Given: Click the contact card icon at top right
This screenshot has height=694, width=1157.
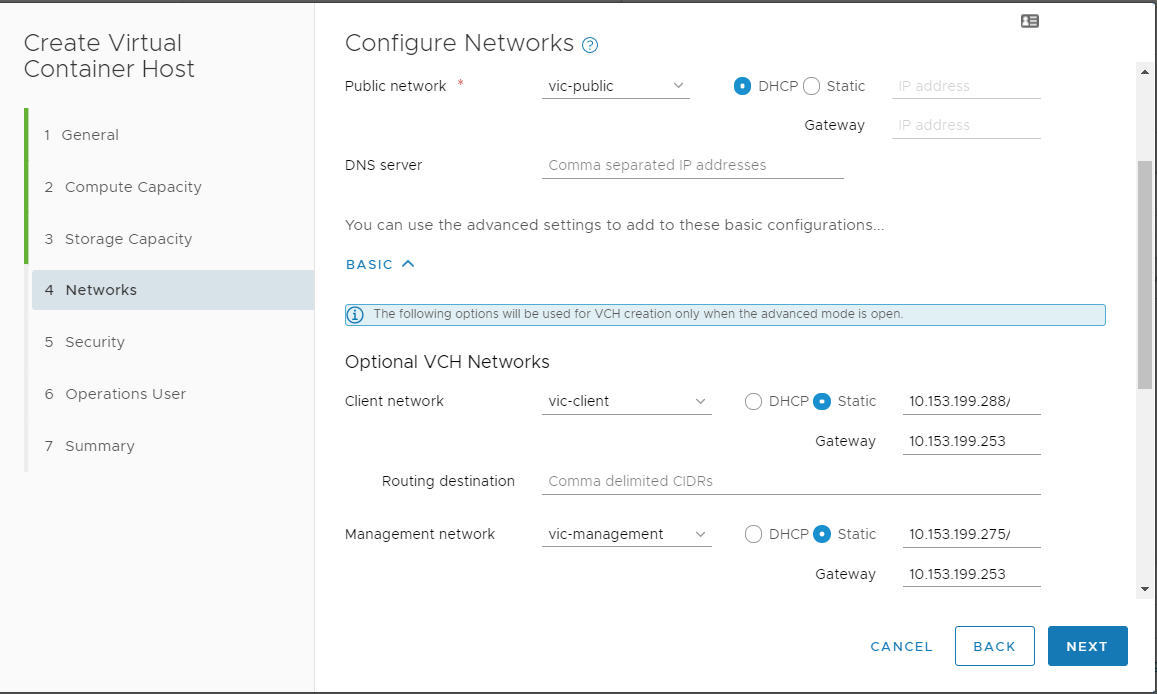Looking at the screenshot, I should tap(1030, 20).
